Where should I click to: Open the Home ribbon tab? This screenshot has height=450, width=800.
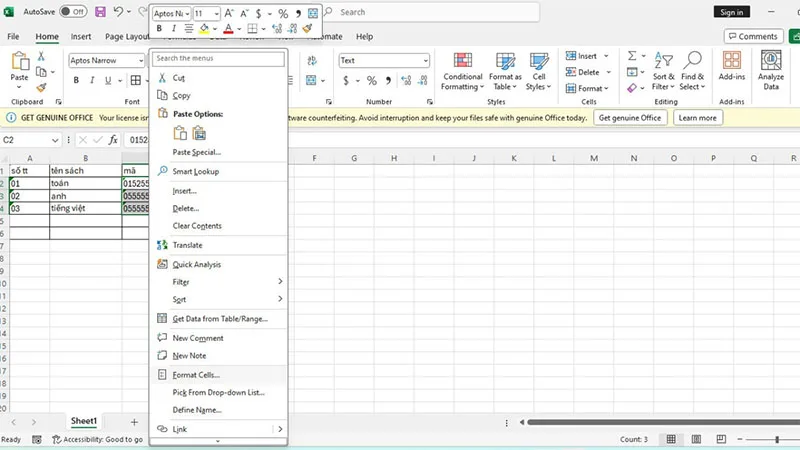point(47,37)
